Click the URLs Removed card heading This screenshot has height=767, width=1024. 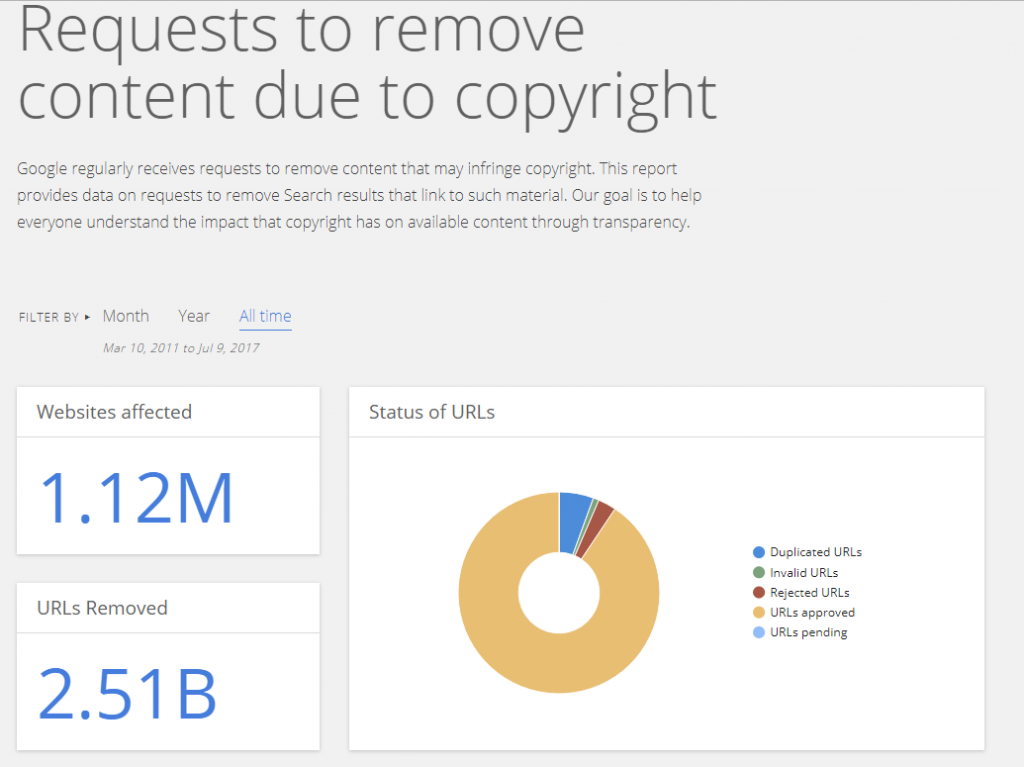click(102, 608)
